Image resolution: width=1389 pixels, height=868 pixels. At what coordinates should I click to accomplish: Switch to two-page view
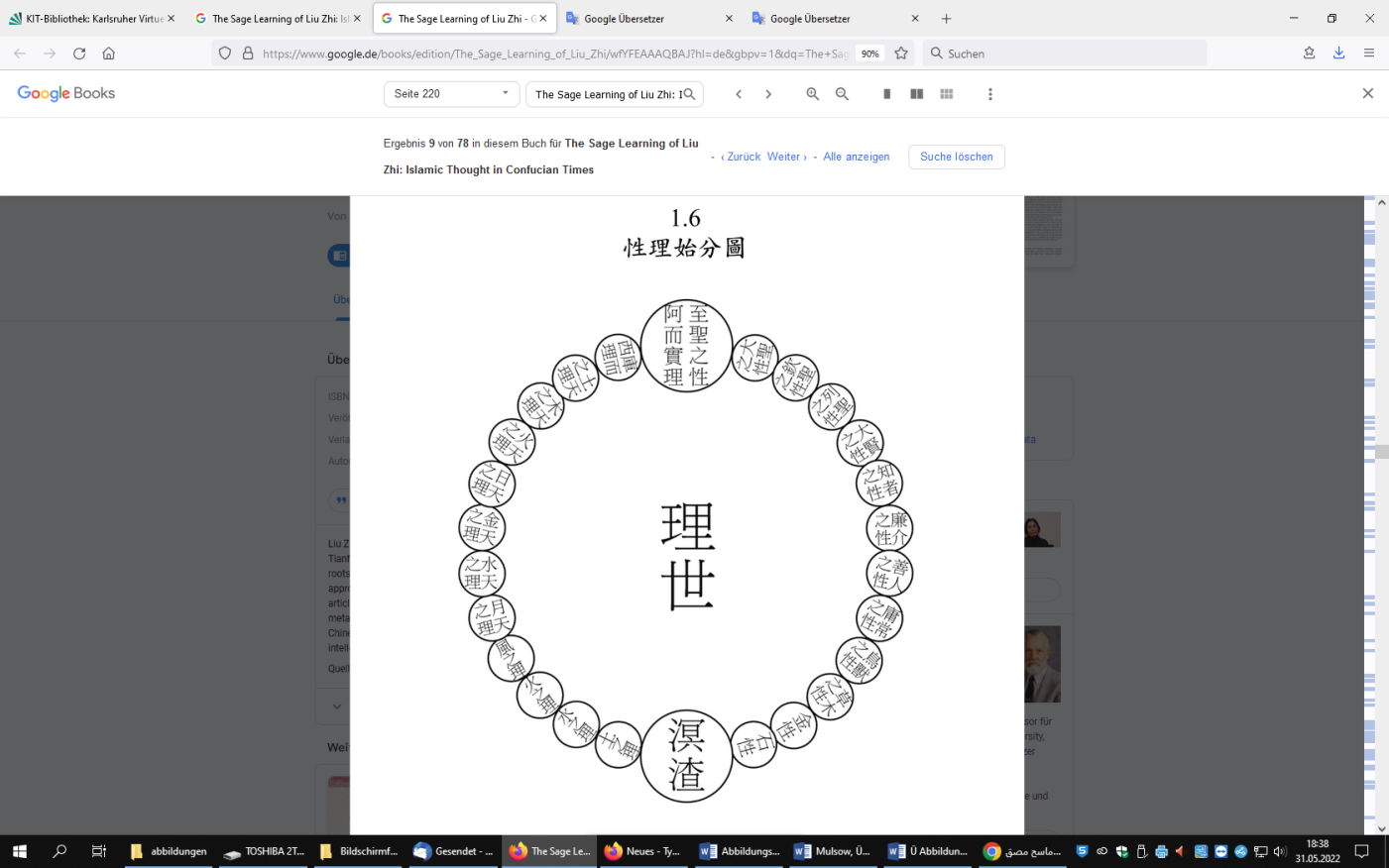pos(917,94)
